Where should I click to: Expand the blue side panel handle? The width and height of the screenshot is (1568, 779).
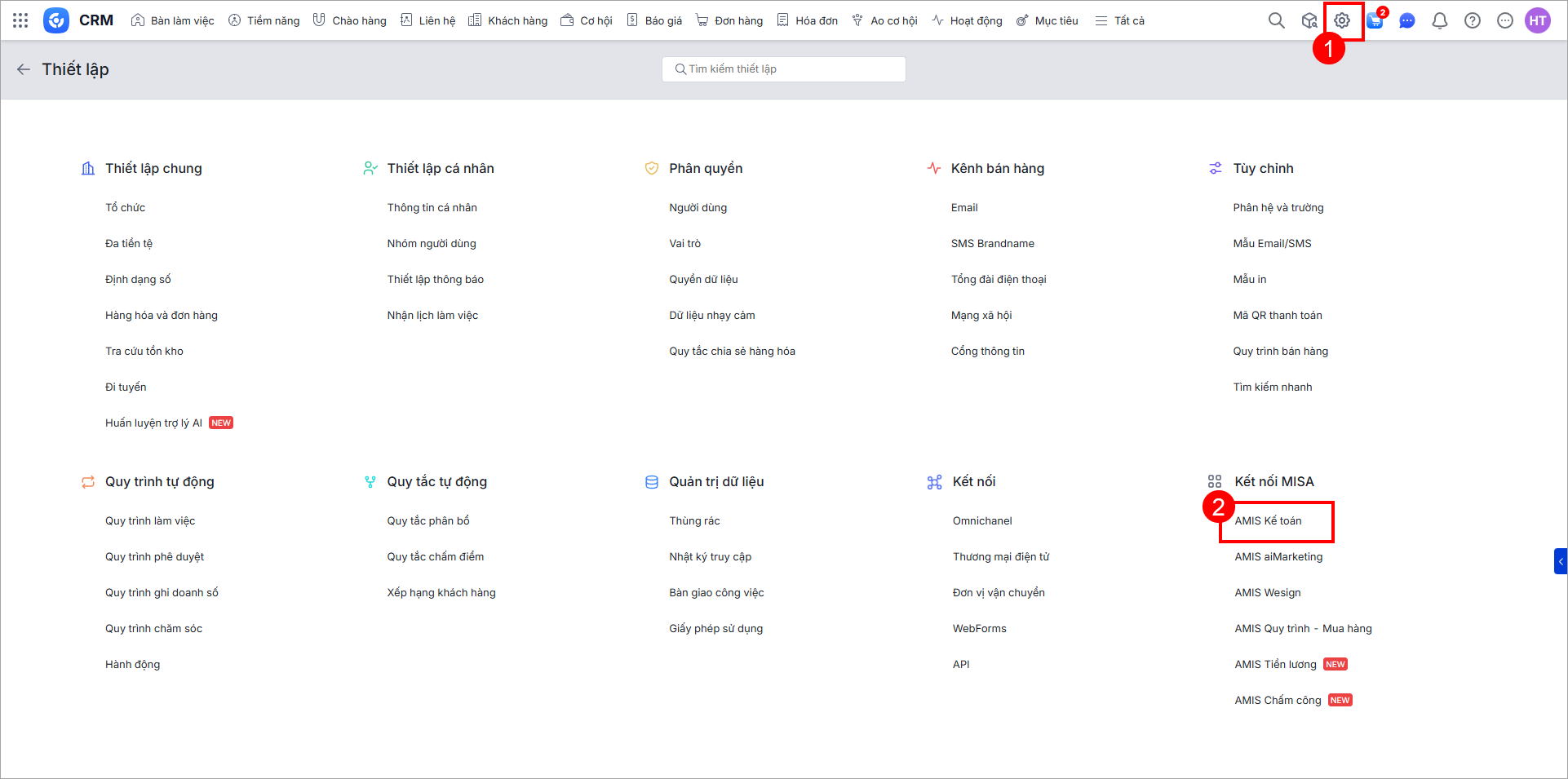tap(1560, 561)
